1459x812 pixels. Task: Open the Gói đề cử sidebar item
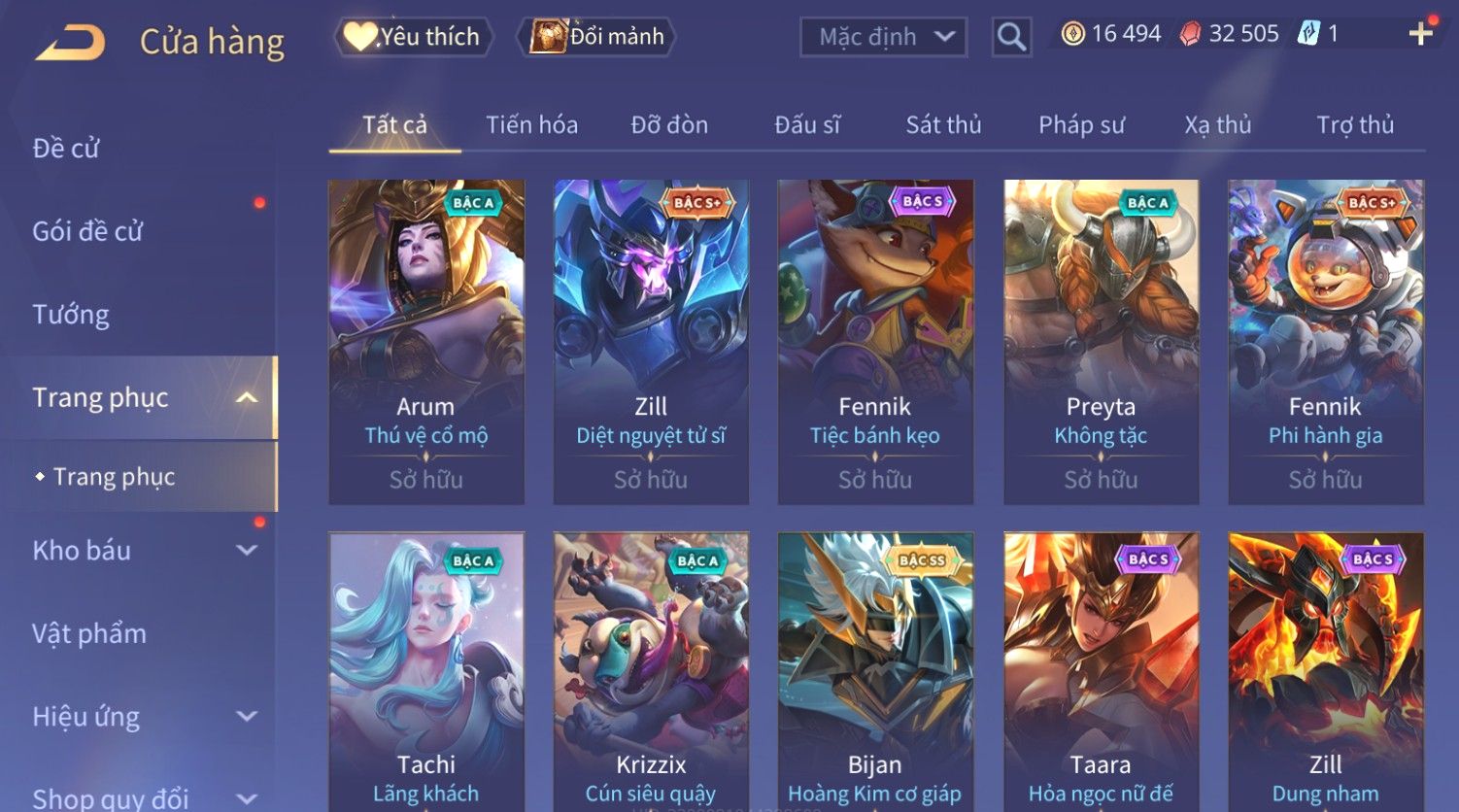tap(87, 231)
